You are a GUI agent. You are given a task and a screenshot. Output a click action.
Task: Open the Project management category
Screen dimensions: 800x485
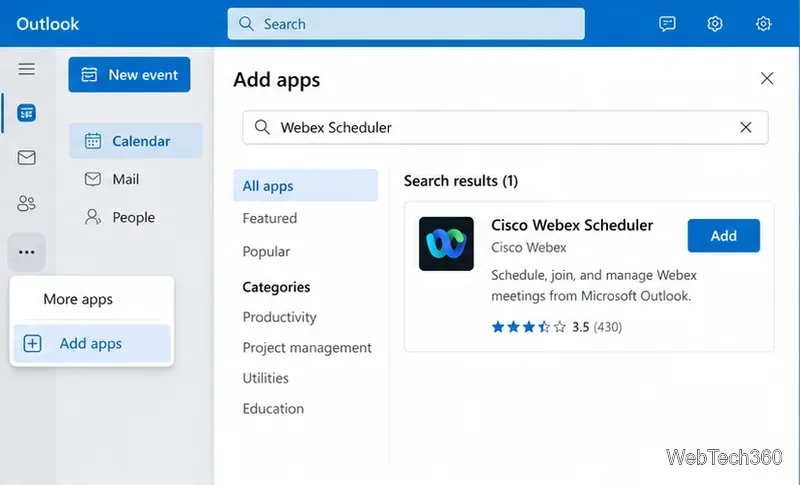307,348
